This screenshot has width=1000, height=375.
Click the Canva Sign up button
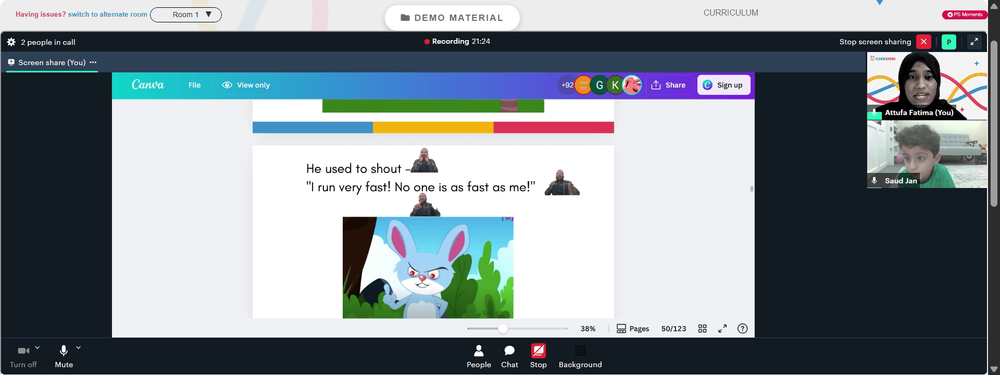(723, 85)
